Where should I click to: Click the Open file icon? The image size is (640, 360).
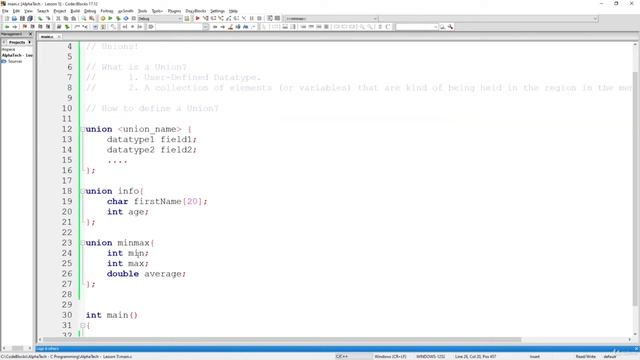pos(14,18)
